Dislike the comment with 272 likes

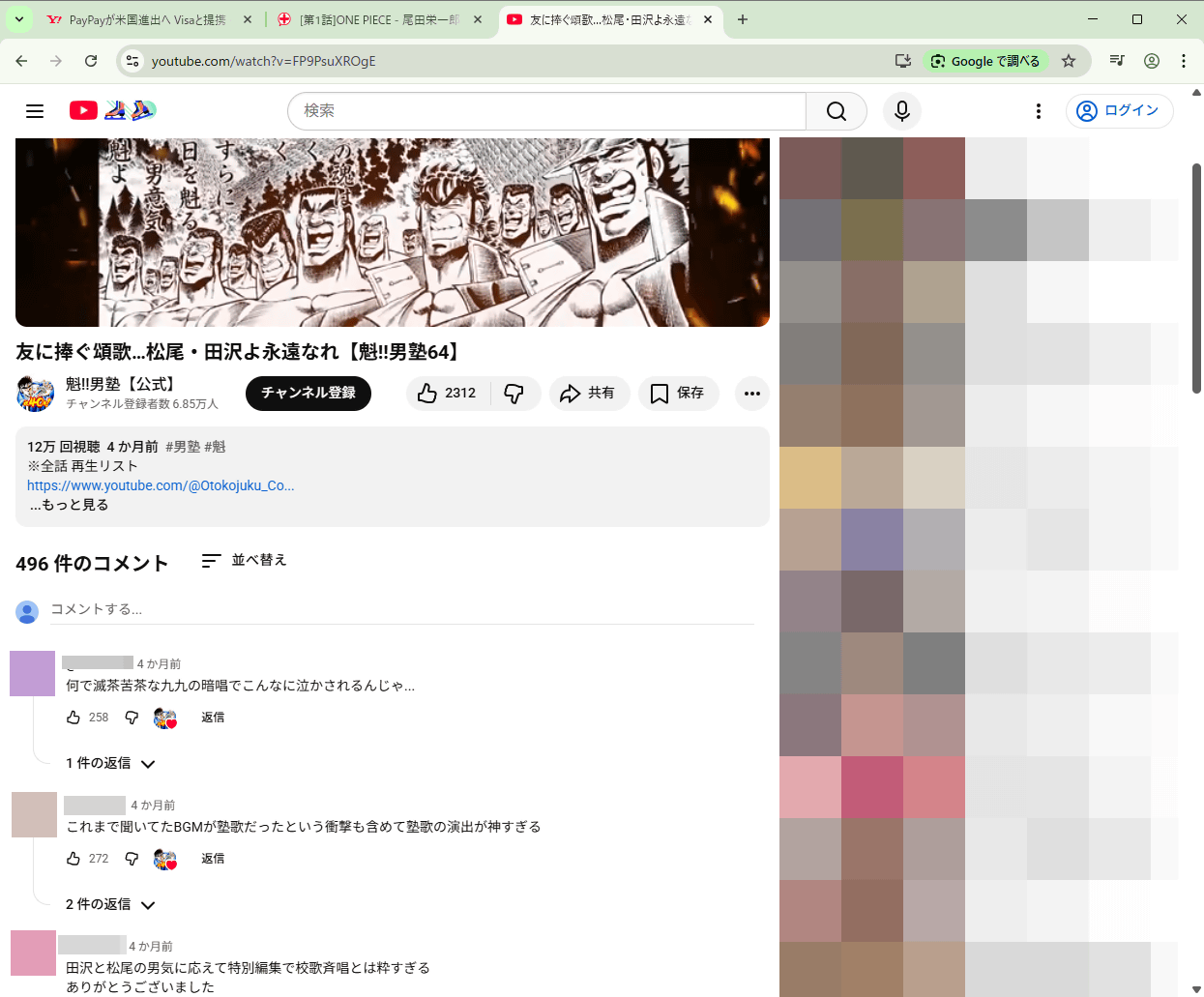[x=132, y=859]
